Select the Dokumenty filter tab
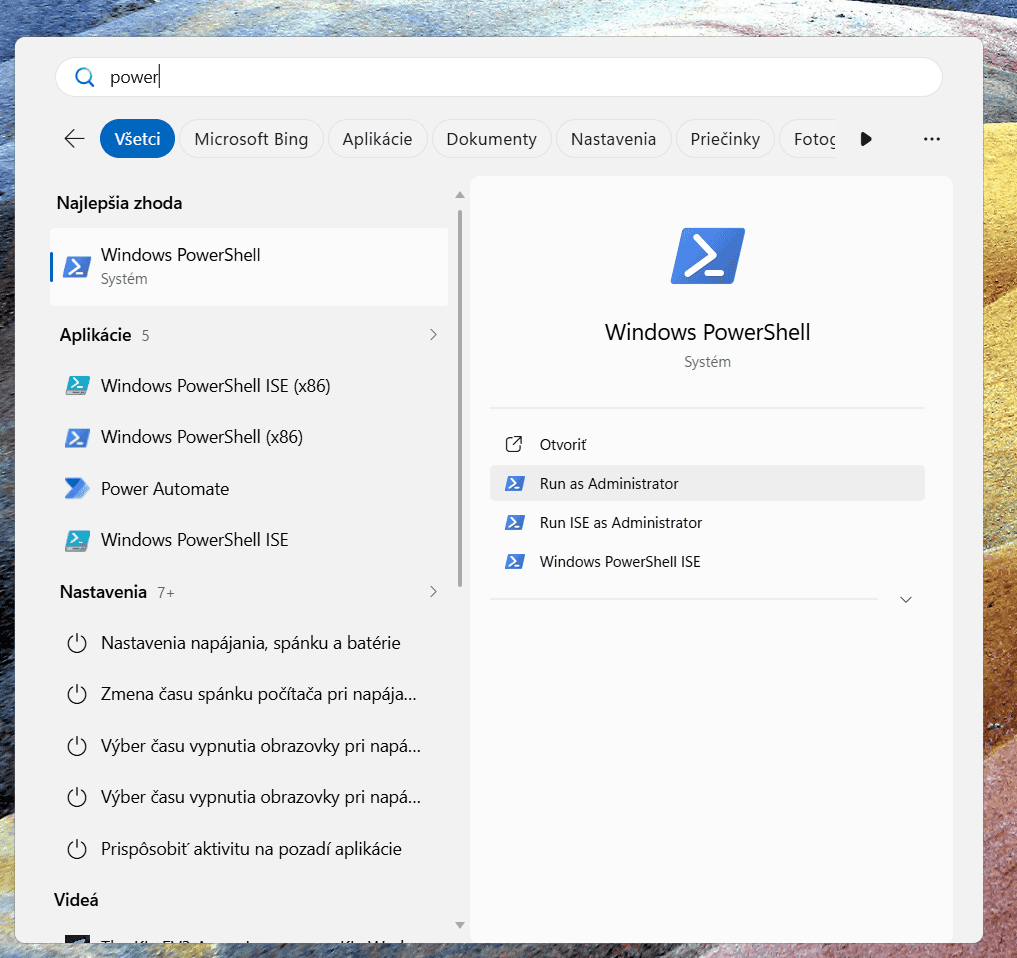 (491, 139)
